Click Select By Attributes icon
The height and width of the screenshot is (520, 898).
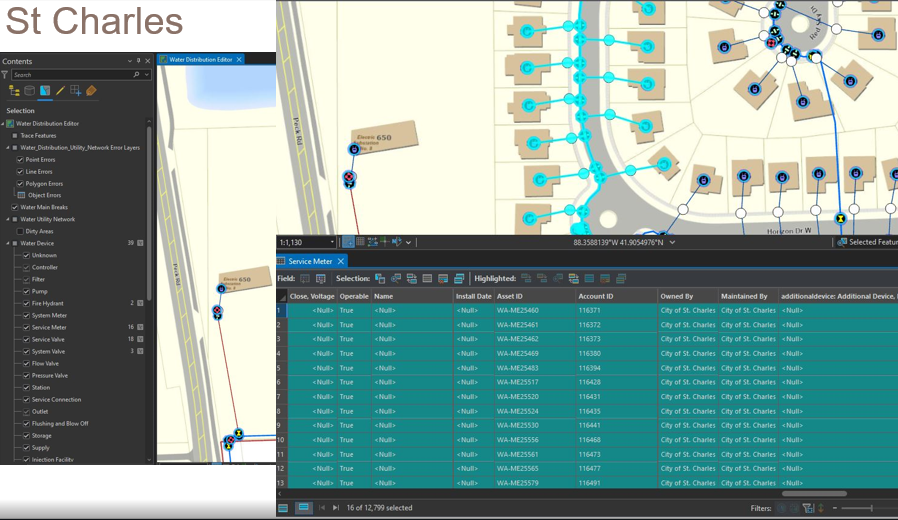pyautogui.click(x=380, y=278)
